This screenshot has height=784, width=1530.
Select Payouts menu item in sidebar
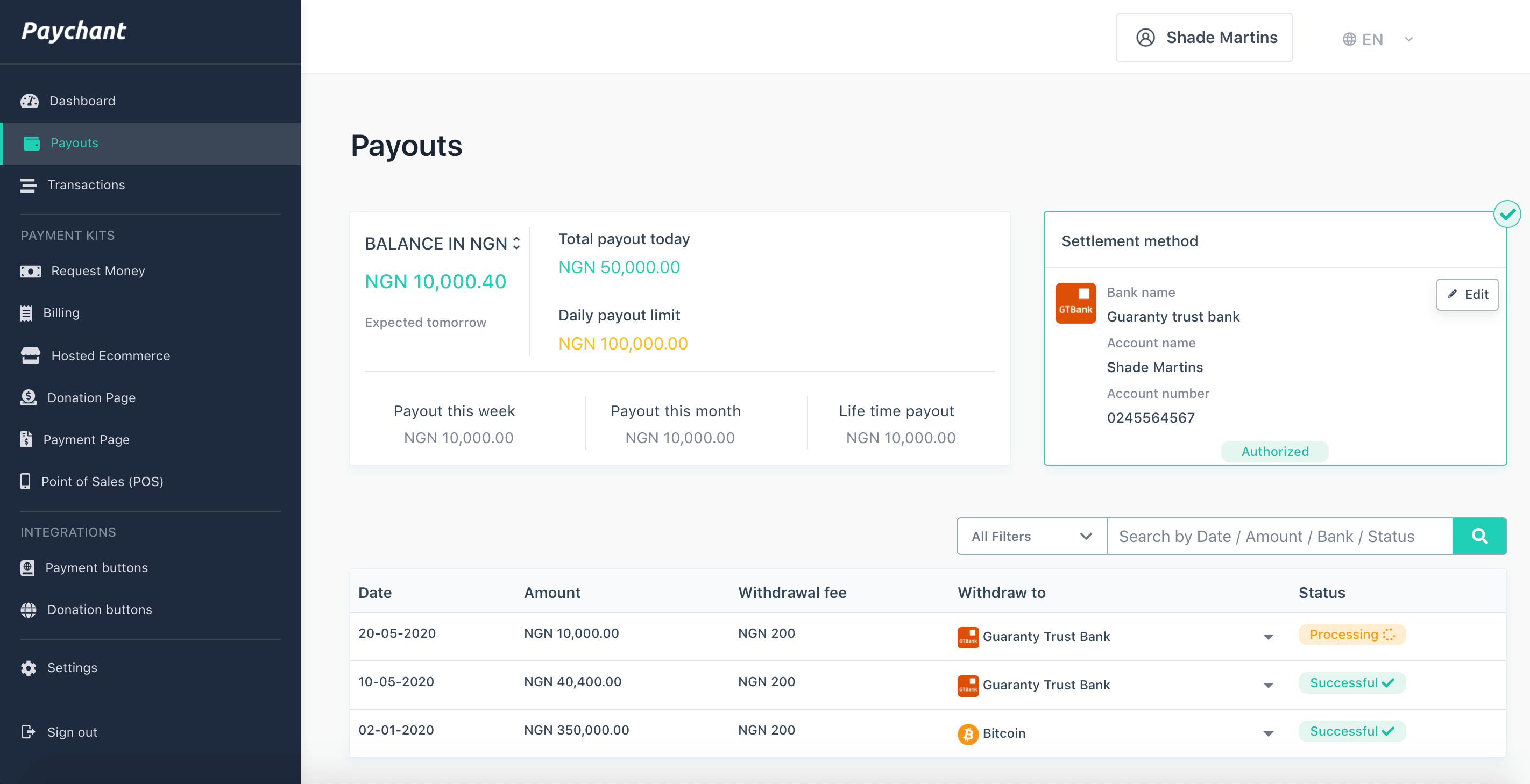click(x=74, y=142)
